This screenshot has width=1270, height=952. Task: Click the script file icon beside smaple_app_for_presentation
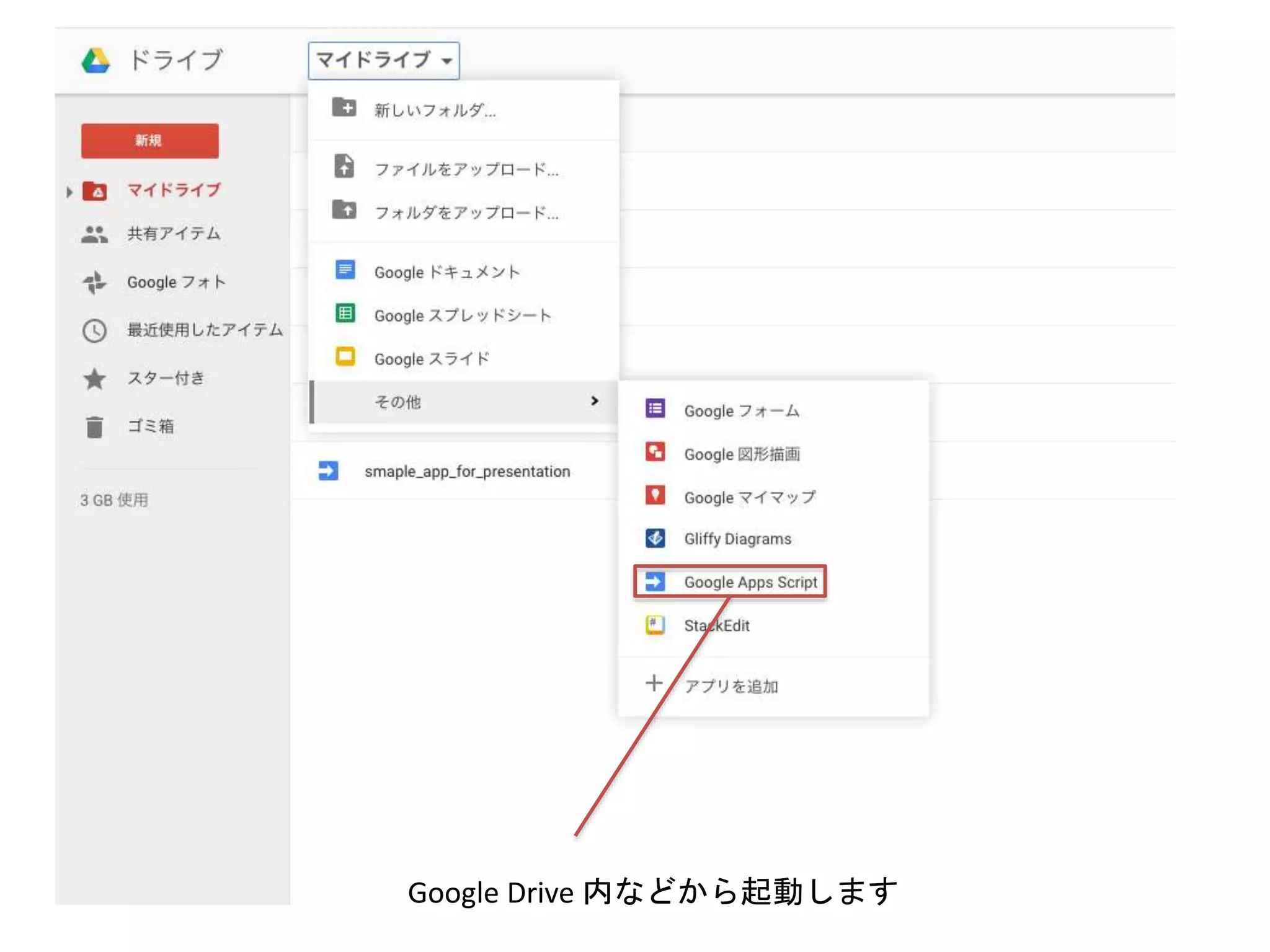coord(328,470)
